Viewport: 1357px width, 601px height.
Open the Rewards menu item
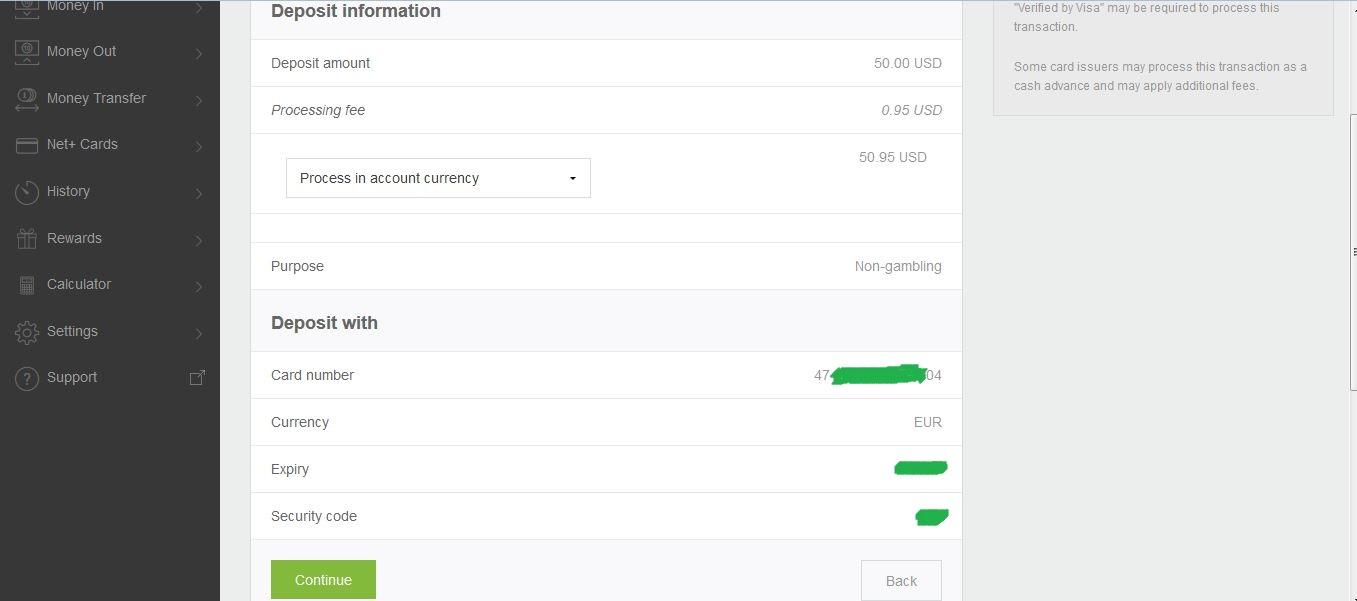74,238
